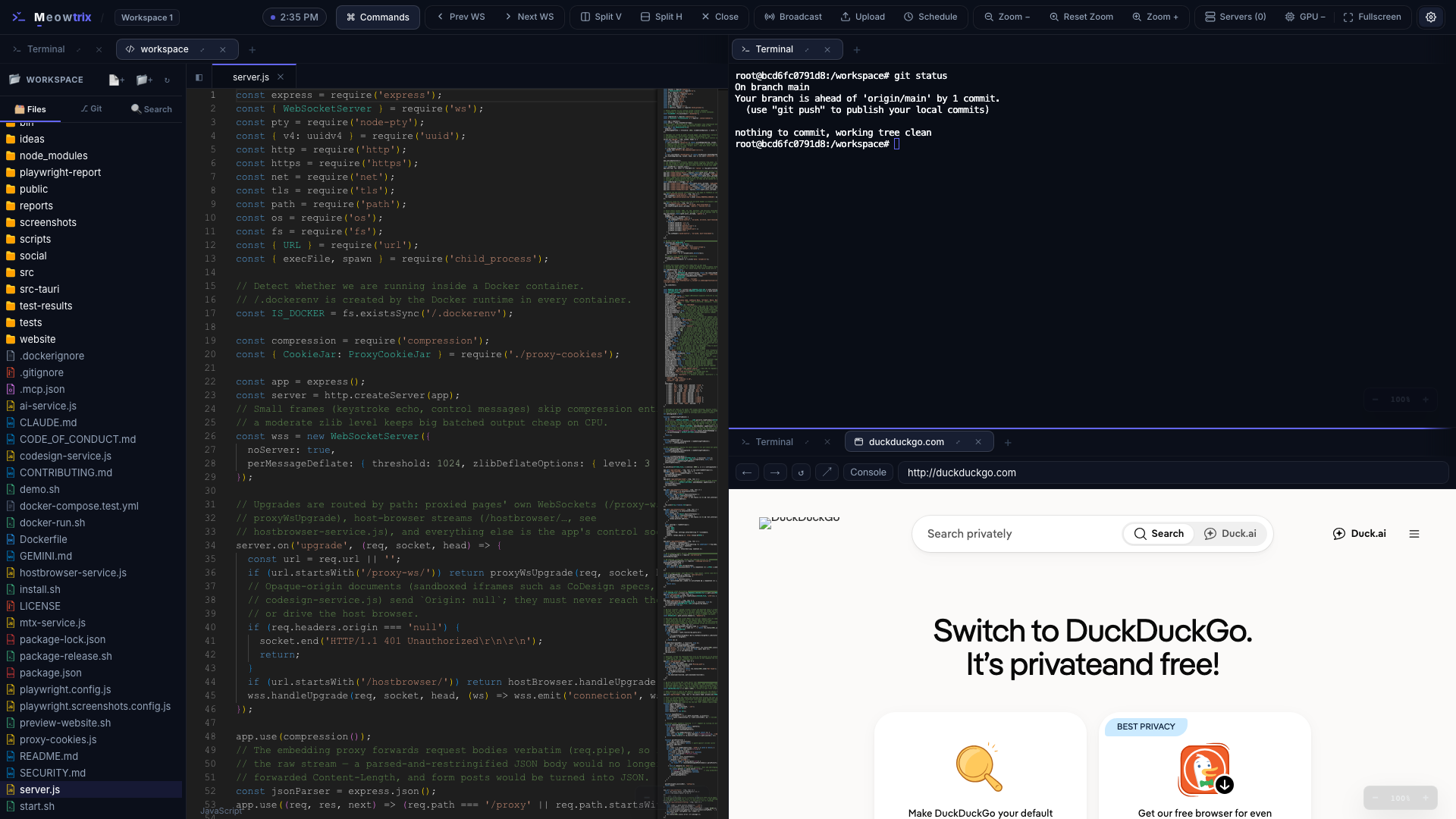This screenshot has height=819, width=1456.
Task: Click the DuckDuckGo app download icon
Action: [x=1205, y=769]
